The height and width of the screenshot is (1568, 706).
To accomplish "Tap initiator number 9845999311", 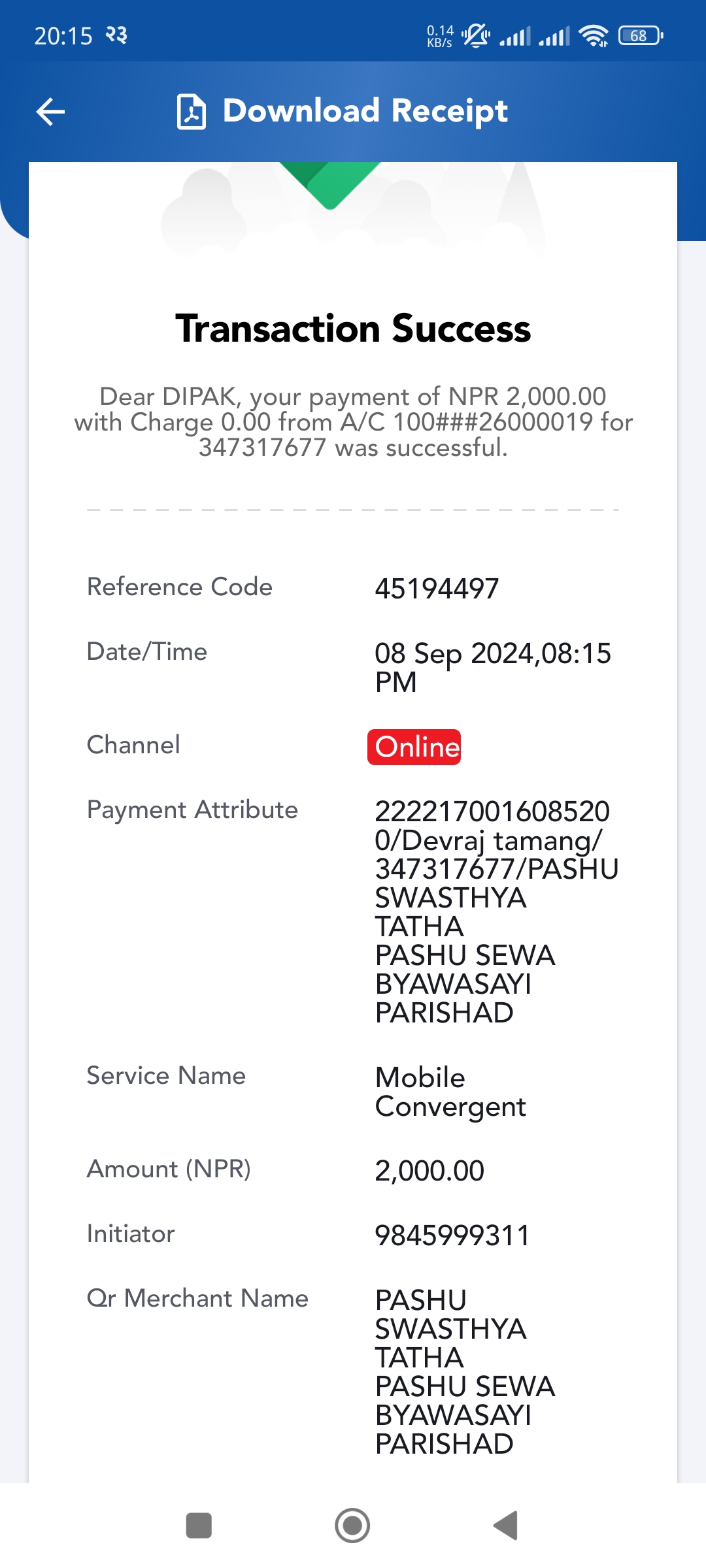I will click(452, 1235).
